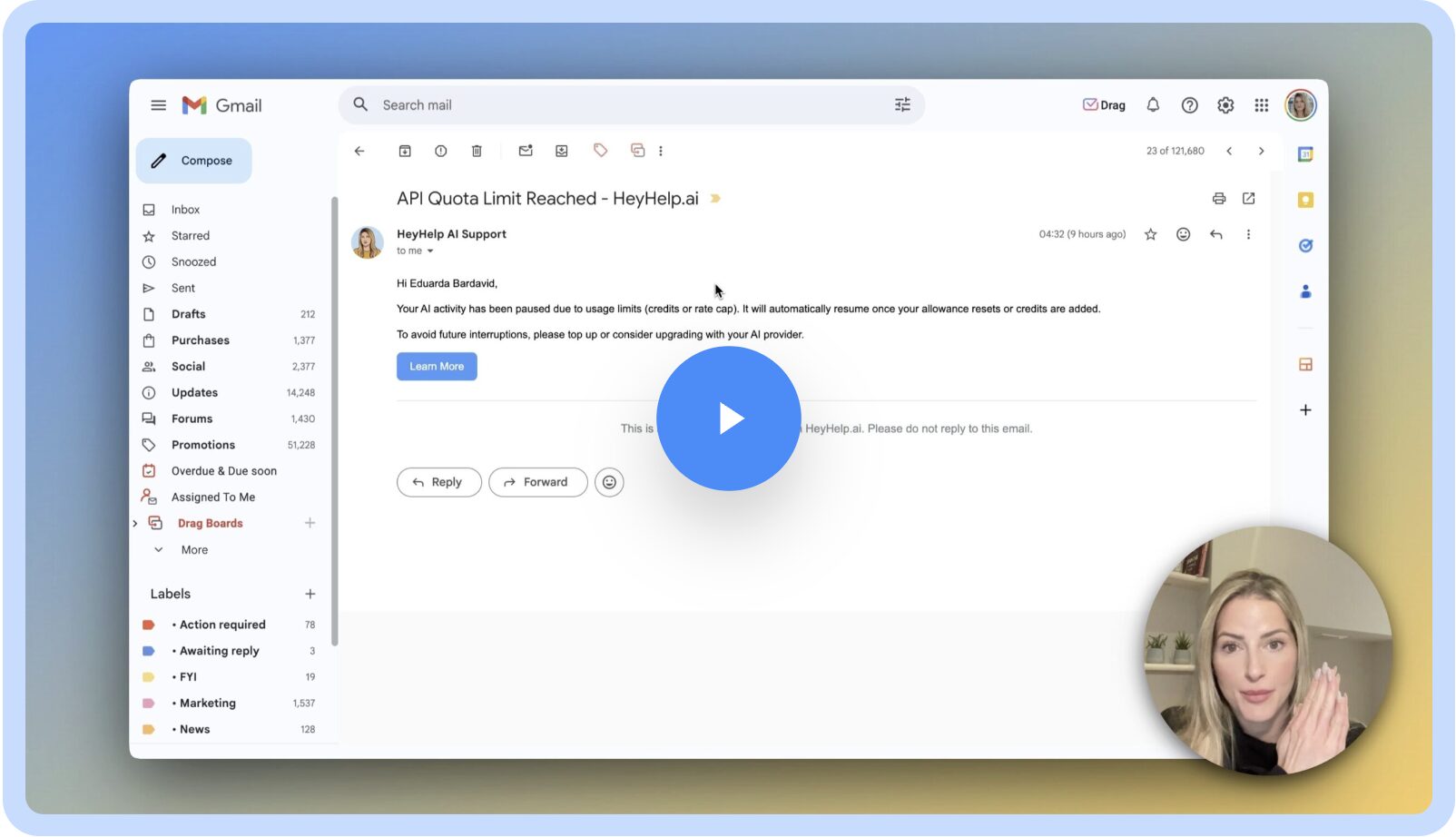Delete the email with trash icon
1456x837 pixels.
[477, 152]
